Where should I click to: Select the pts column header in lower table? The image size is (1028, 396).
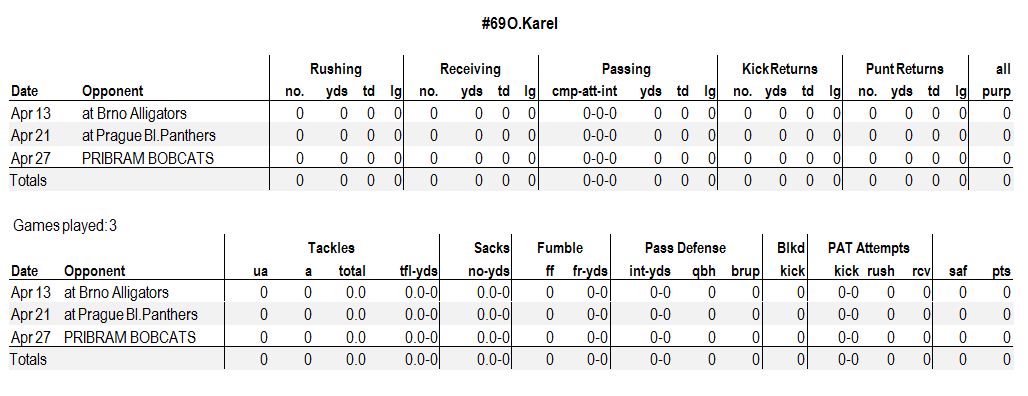(x=1001, y=271)
